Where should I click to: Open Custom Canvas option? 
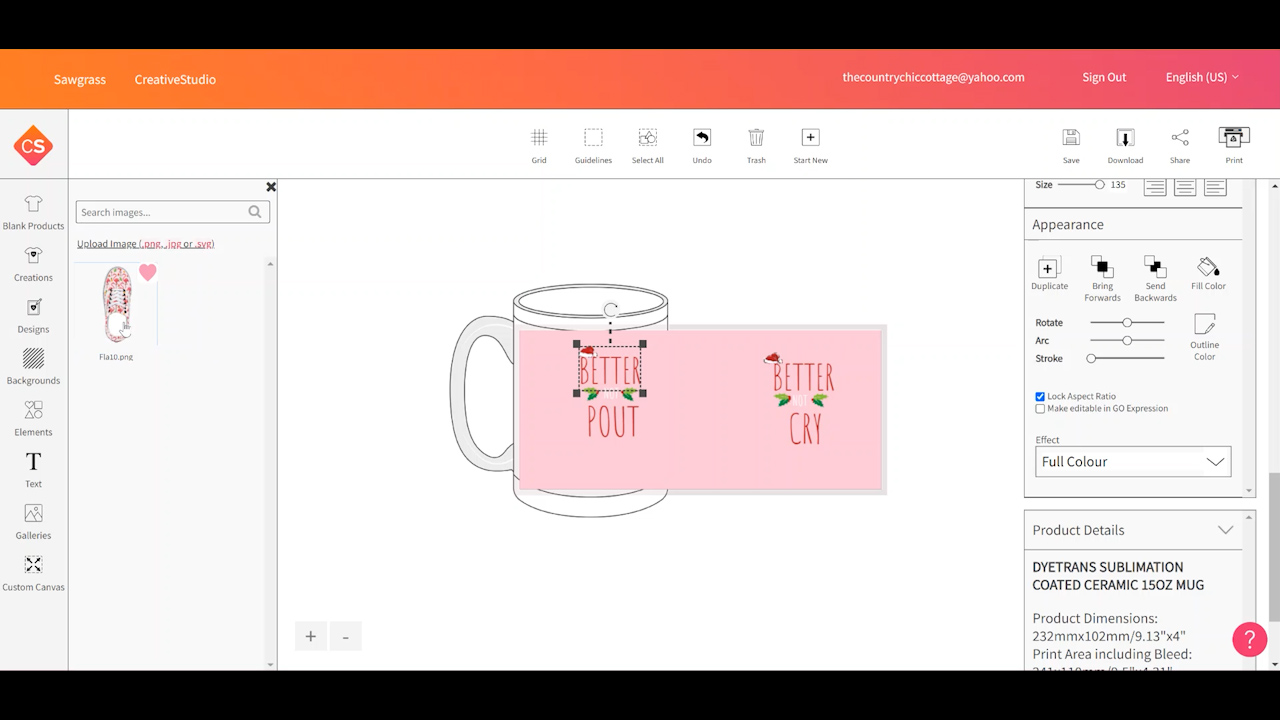(x=33, y=574)
